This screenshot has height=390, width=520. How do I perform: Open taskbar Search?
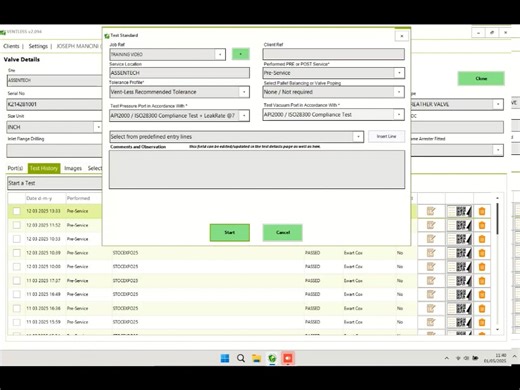click(241, 358)
